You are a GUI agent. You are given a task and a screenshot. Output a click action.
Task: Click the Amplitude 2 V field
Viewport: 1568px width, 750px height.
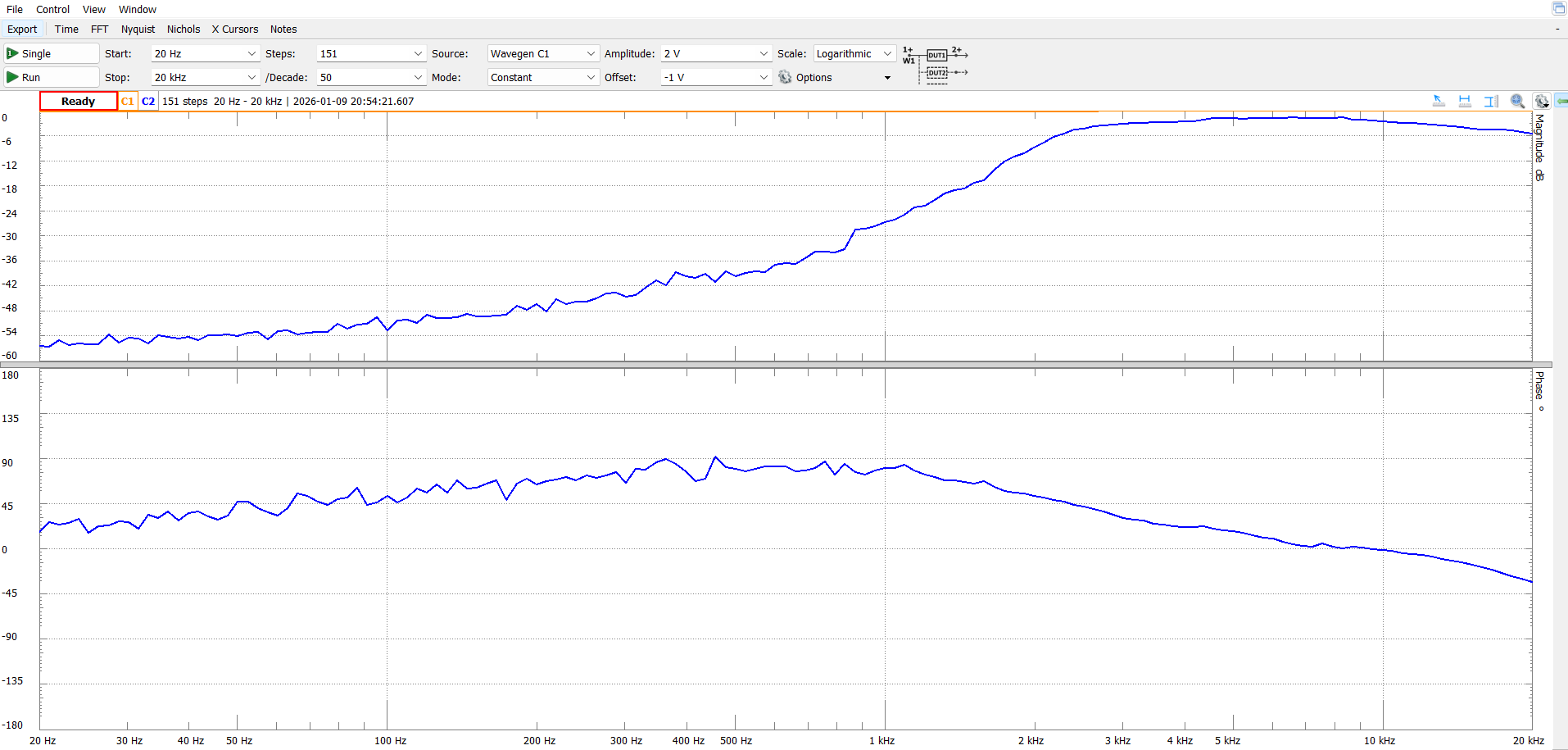709,54
